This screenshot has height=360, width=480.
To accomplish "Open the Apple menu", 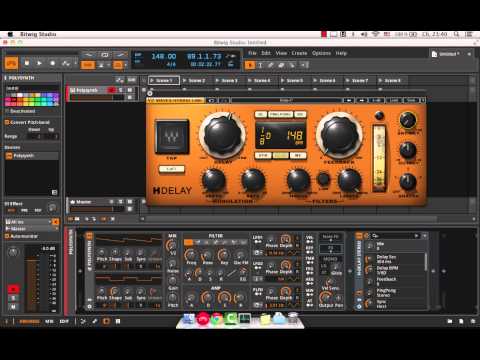I will click(10, 34).
